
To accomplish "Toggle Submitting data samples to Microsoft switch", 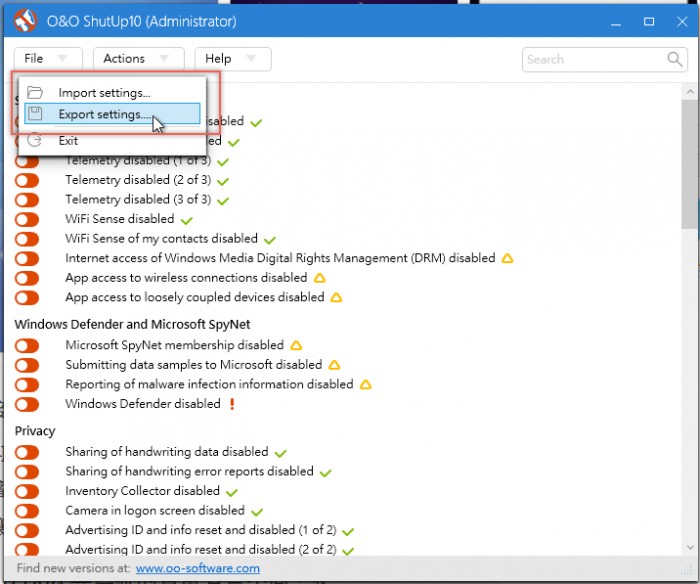I will tap(27, 365).
